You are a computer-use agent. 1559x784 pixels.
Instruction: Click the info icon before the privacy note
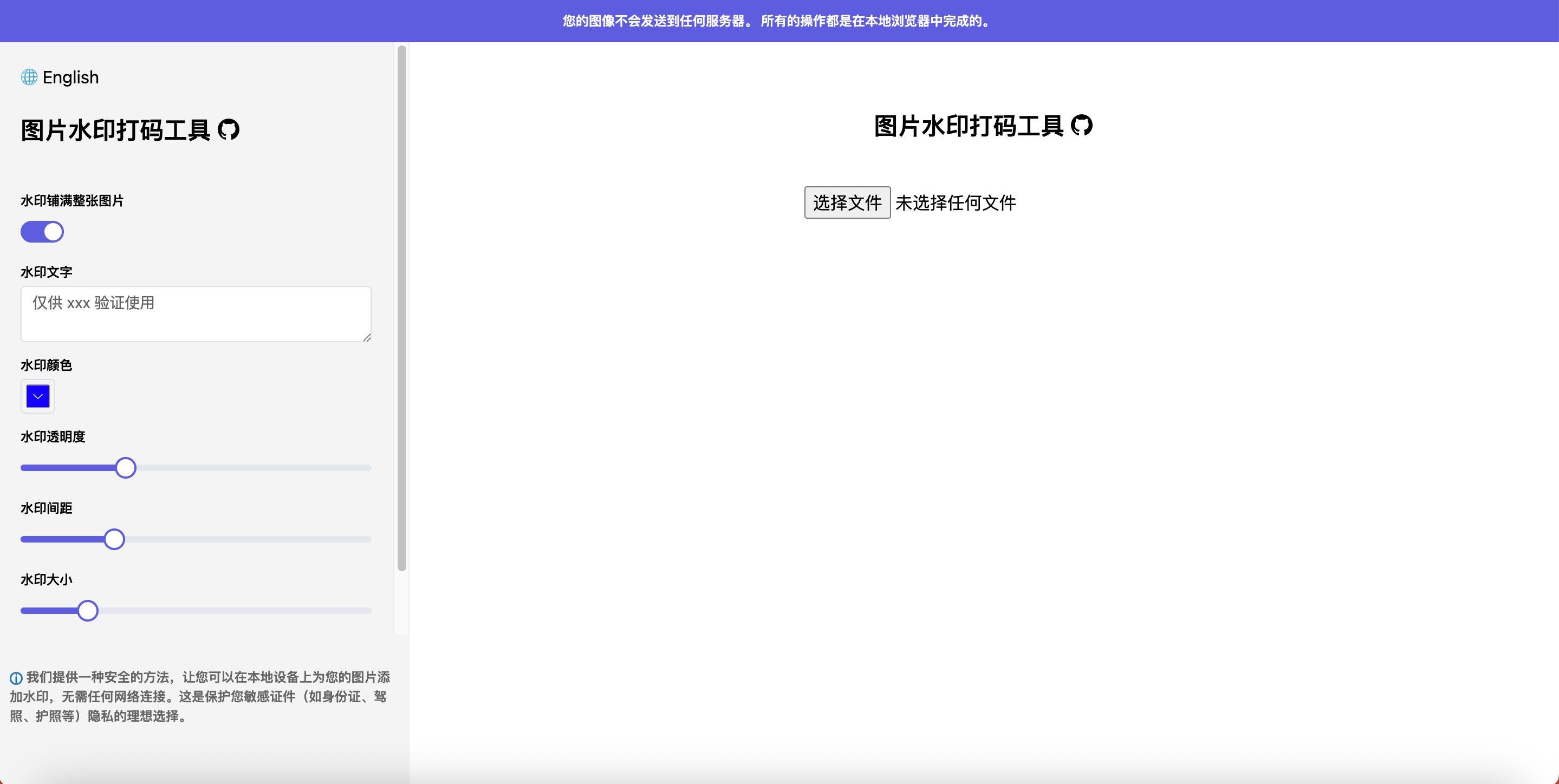tap(15, 677)
